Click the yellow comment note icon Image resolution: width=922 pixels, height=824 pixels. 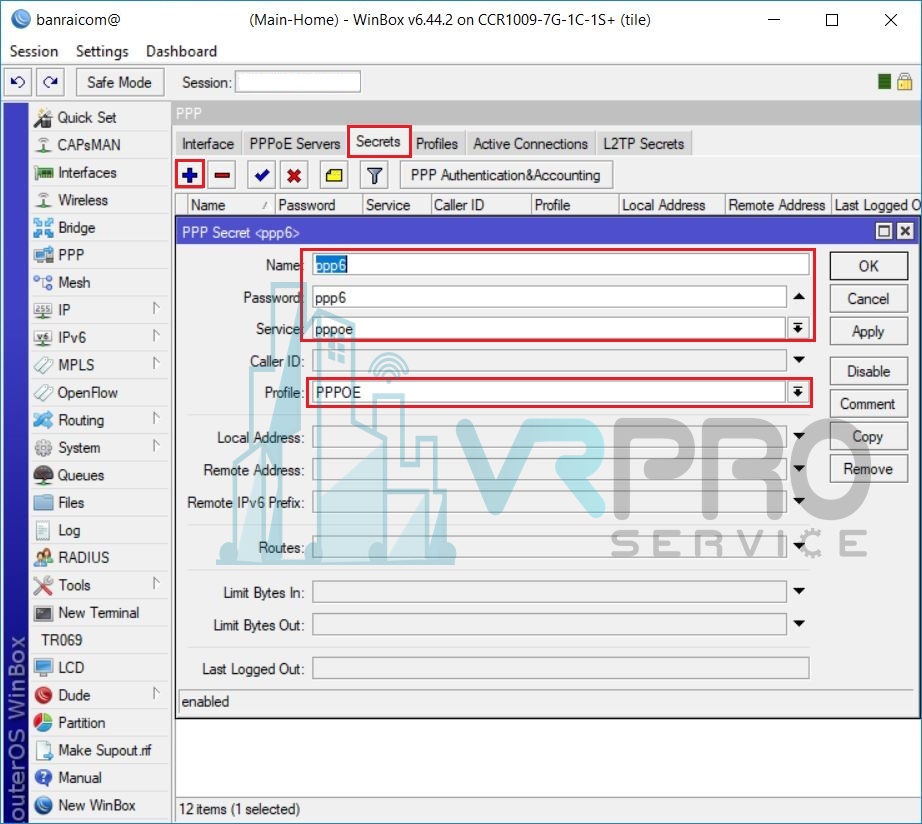(334, 175)
